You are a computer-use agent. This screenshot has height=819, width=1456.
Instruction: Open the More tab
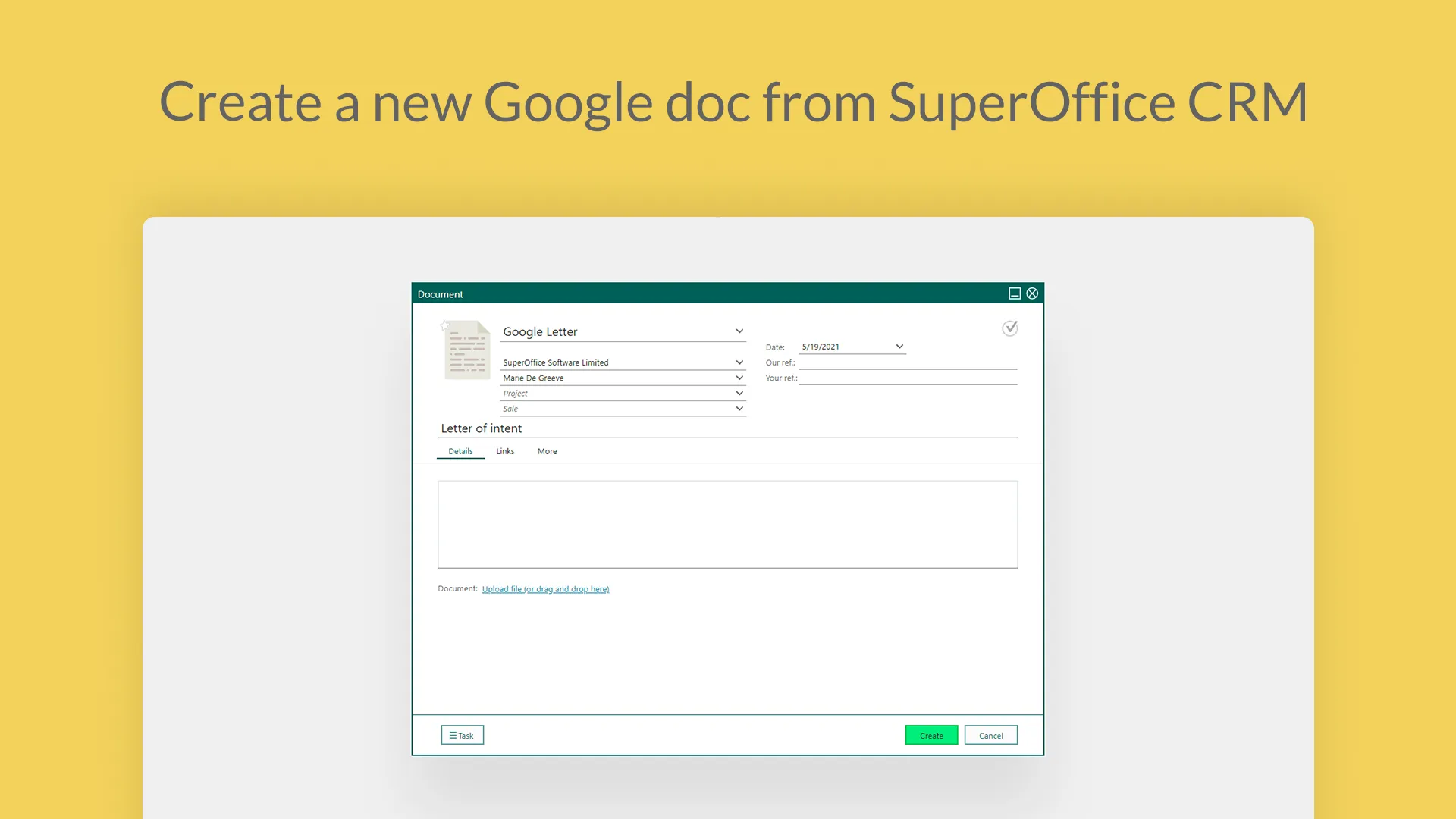click(x=547, y=451)
